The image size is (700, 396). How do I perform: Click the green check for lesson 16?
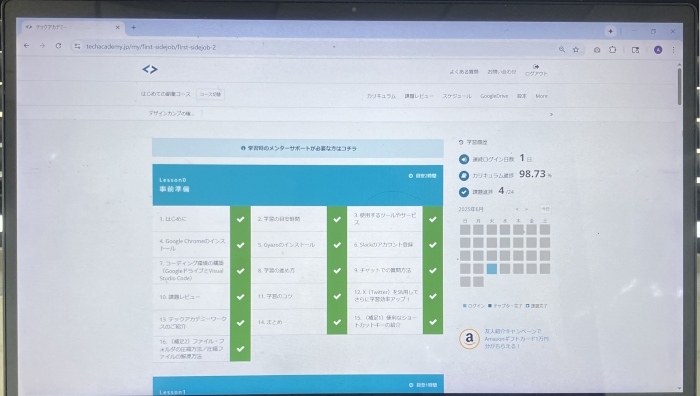point(240,348)
